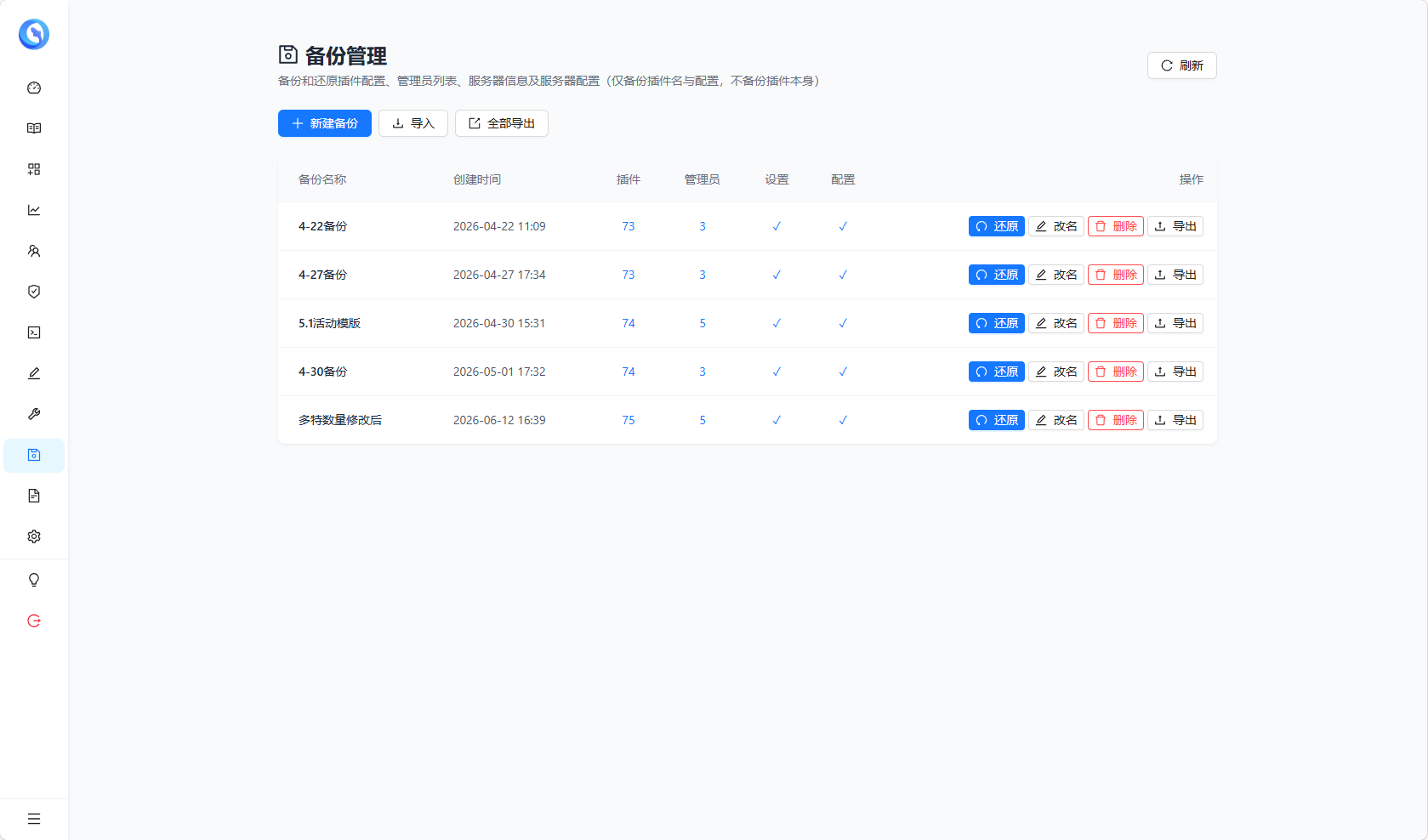Click the 管理员 column header

tap(703, 179)
